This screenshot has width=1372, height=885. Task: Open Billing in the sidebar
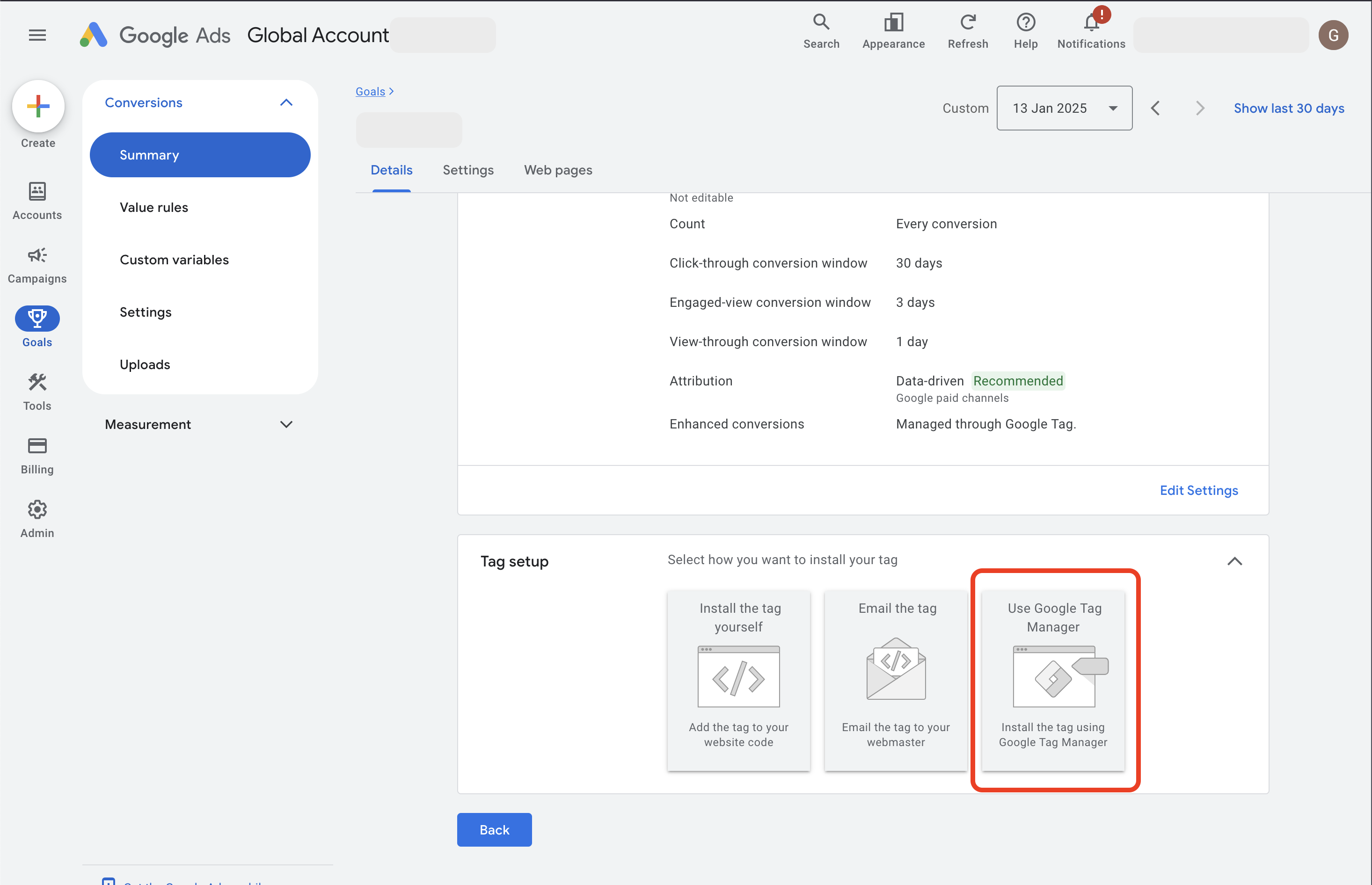[x=37, y=456]
